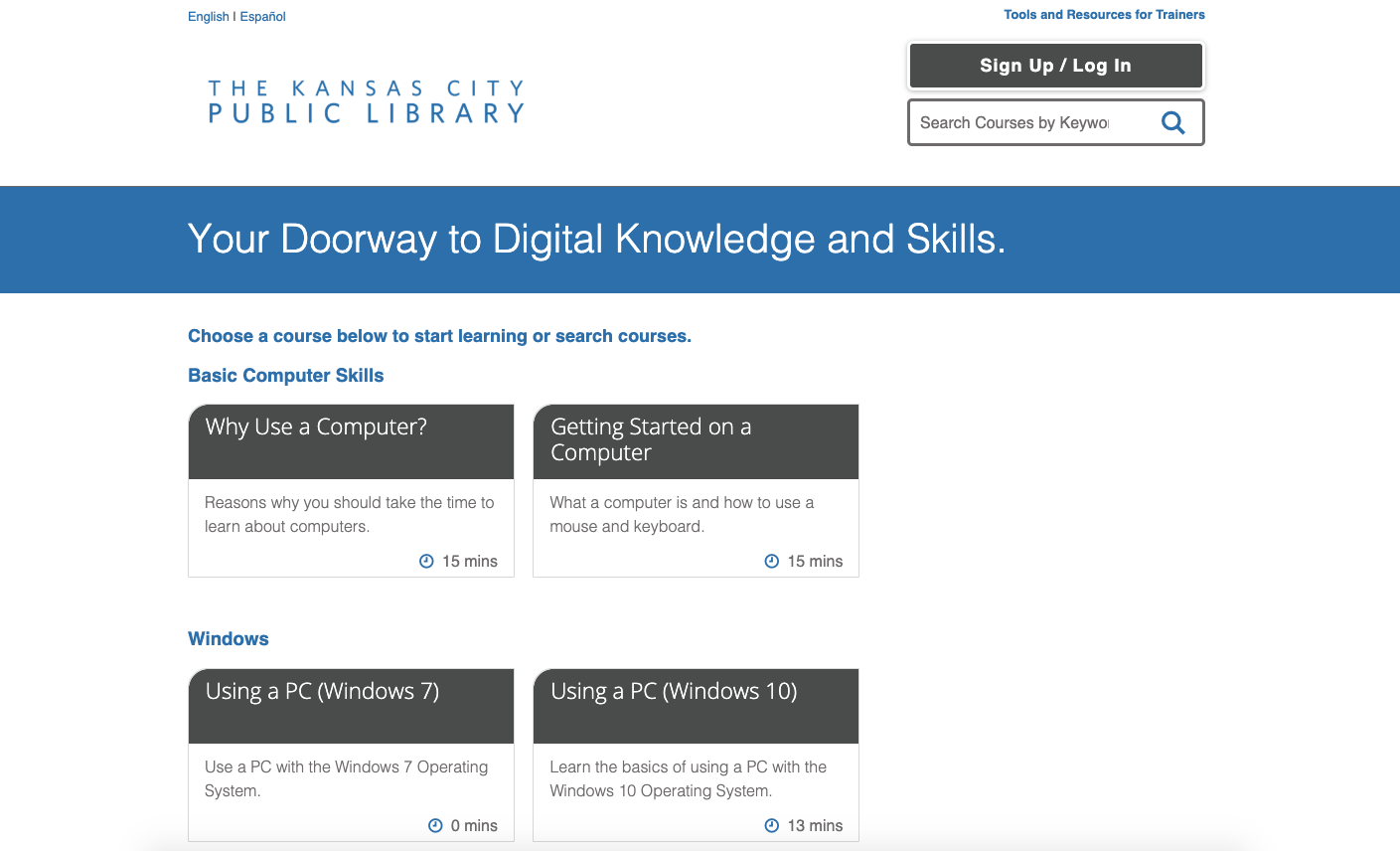Switch language to Español

[x=262, y=17]
